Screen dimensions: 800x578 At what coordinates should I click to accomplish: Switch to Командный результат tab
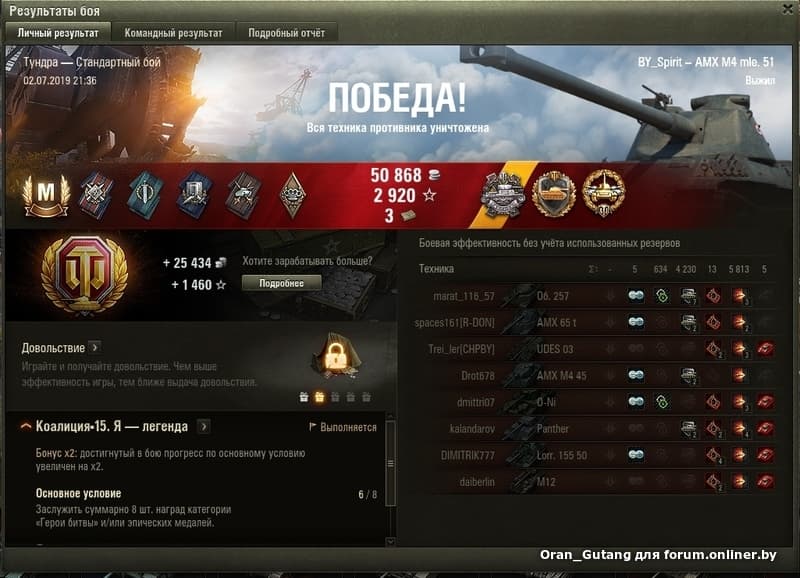click(173, 33)
